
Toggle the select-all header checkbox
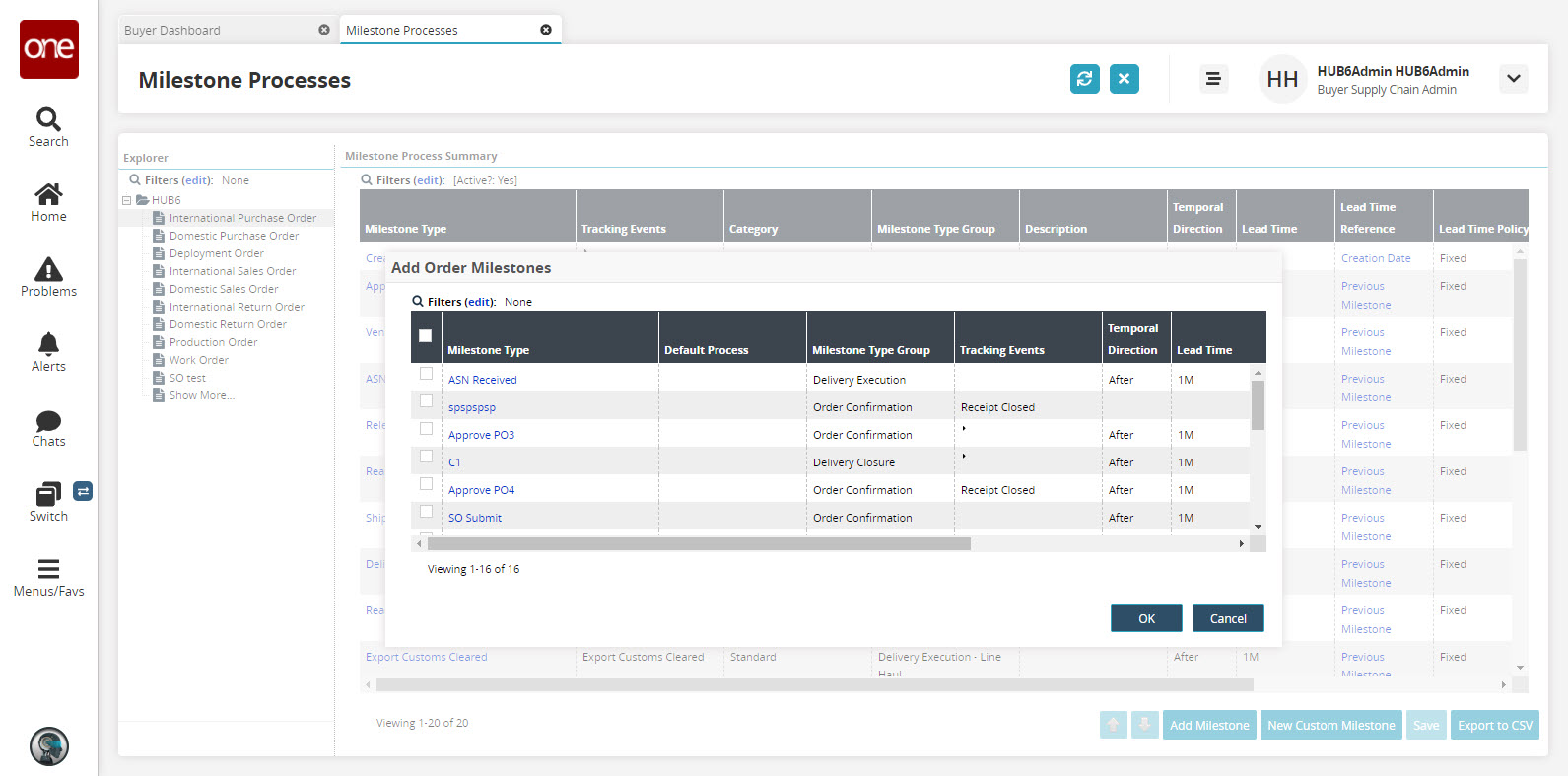[x=426, y=336]
